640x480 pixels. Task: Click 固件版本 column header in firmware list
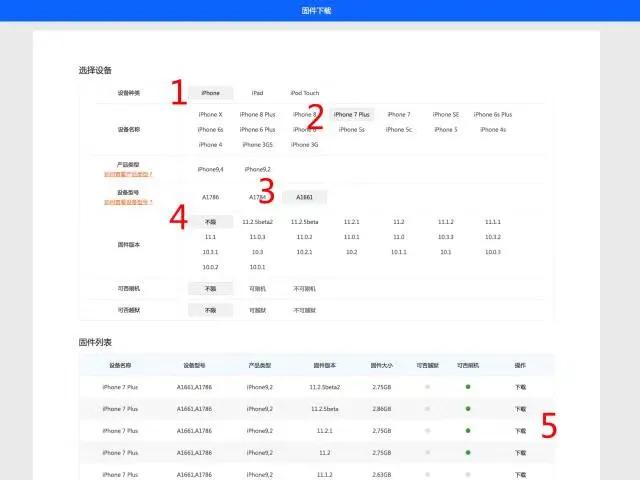[x=324, y=365]
